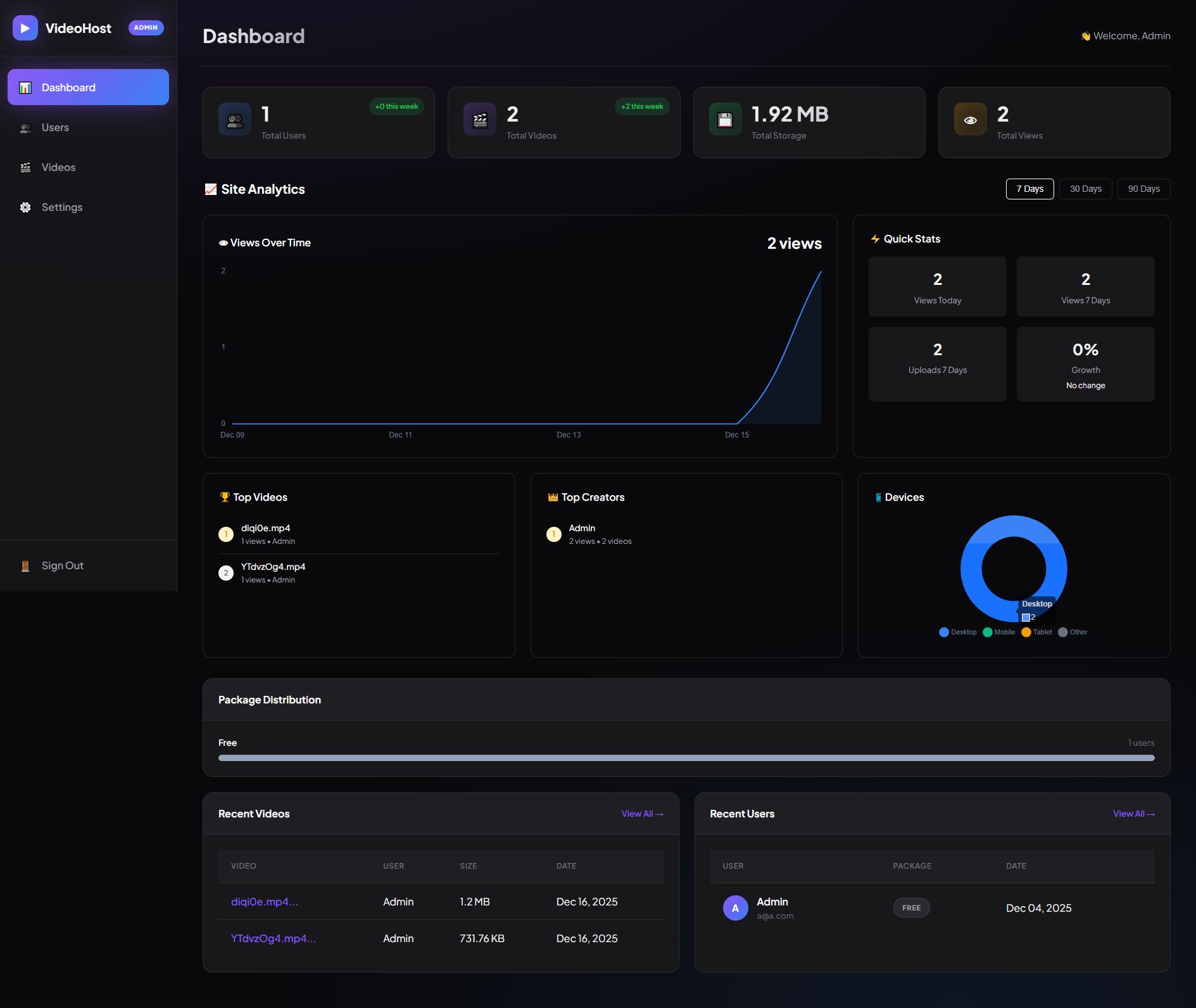Click the Settings gear icon in sidebar
1196x1008 pixels.
point(25,207)
